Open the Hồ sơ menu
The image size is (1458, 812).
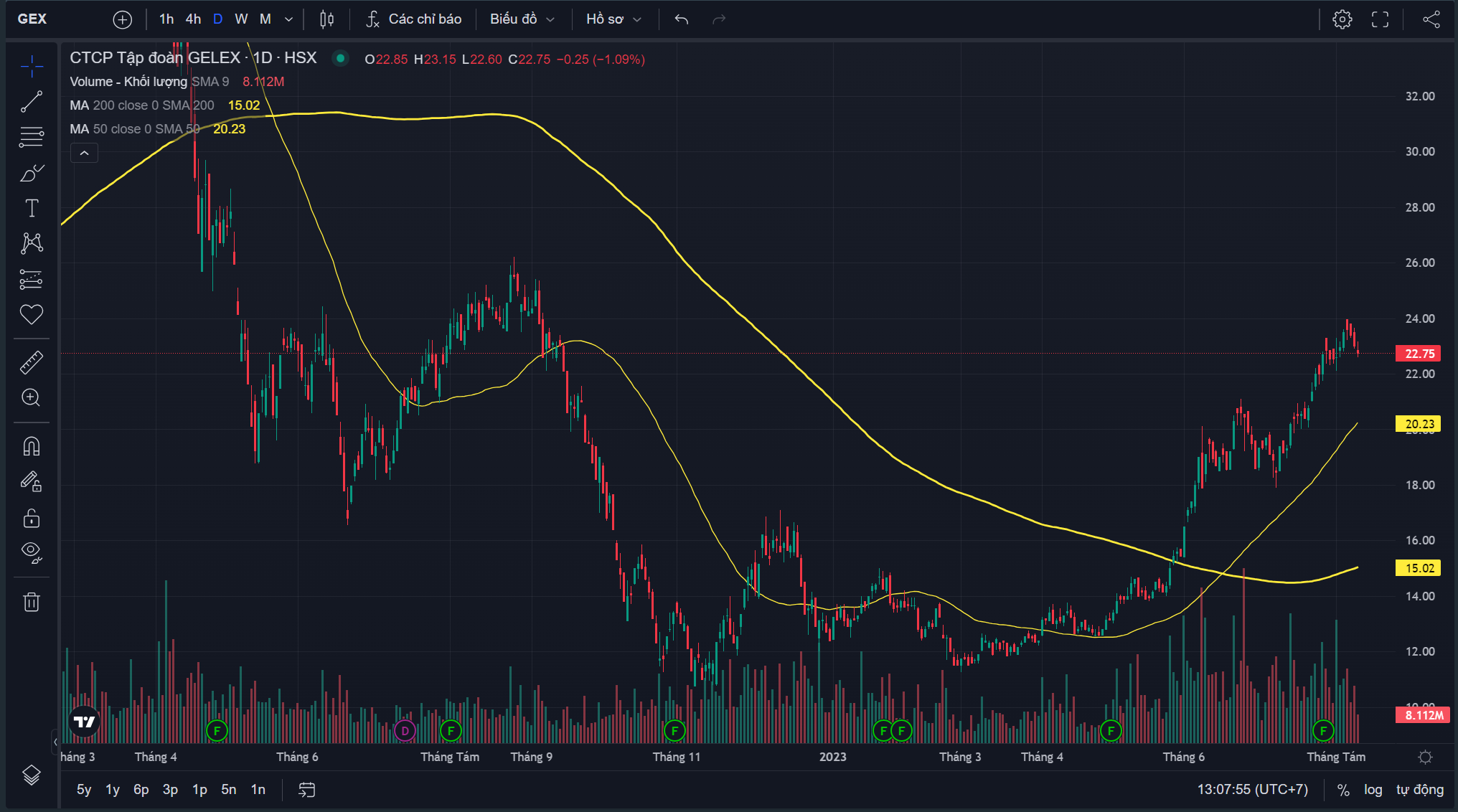613,19
